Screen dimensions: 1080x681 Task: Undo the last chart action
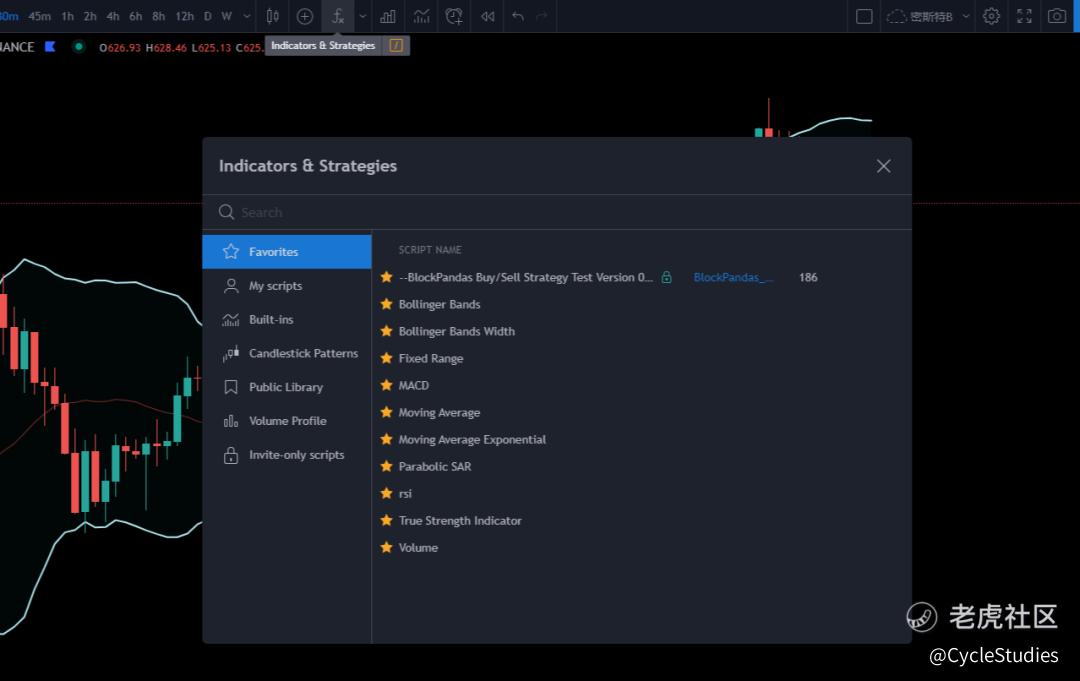tap(517, 16)
